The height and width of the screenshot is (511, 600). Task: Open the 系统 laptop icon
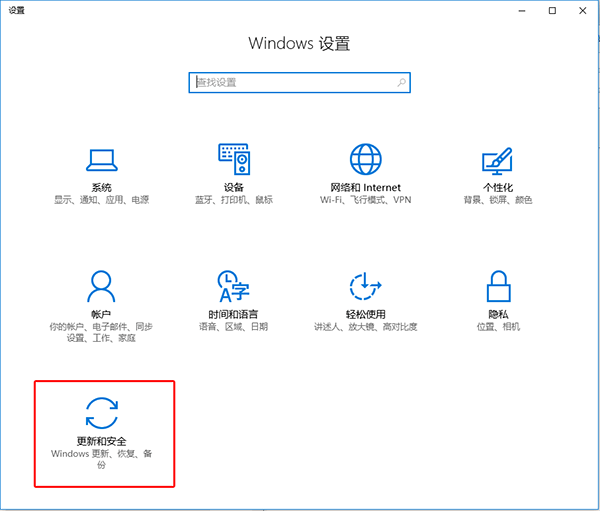click(101, 160)
